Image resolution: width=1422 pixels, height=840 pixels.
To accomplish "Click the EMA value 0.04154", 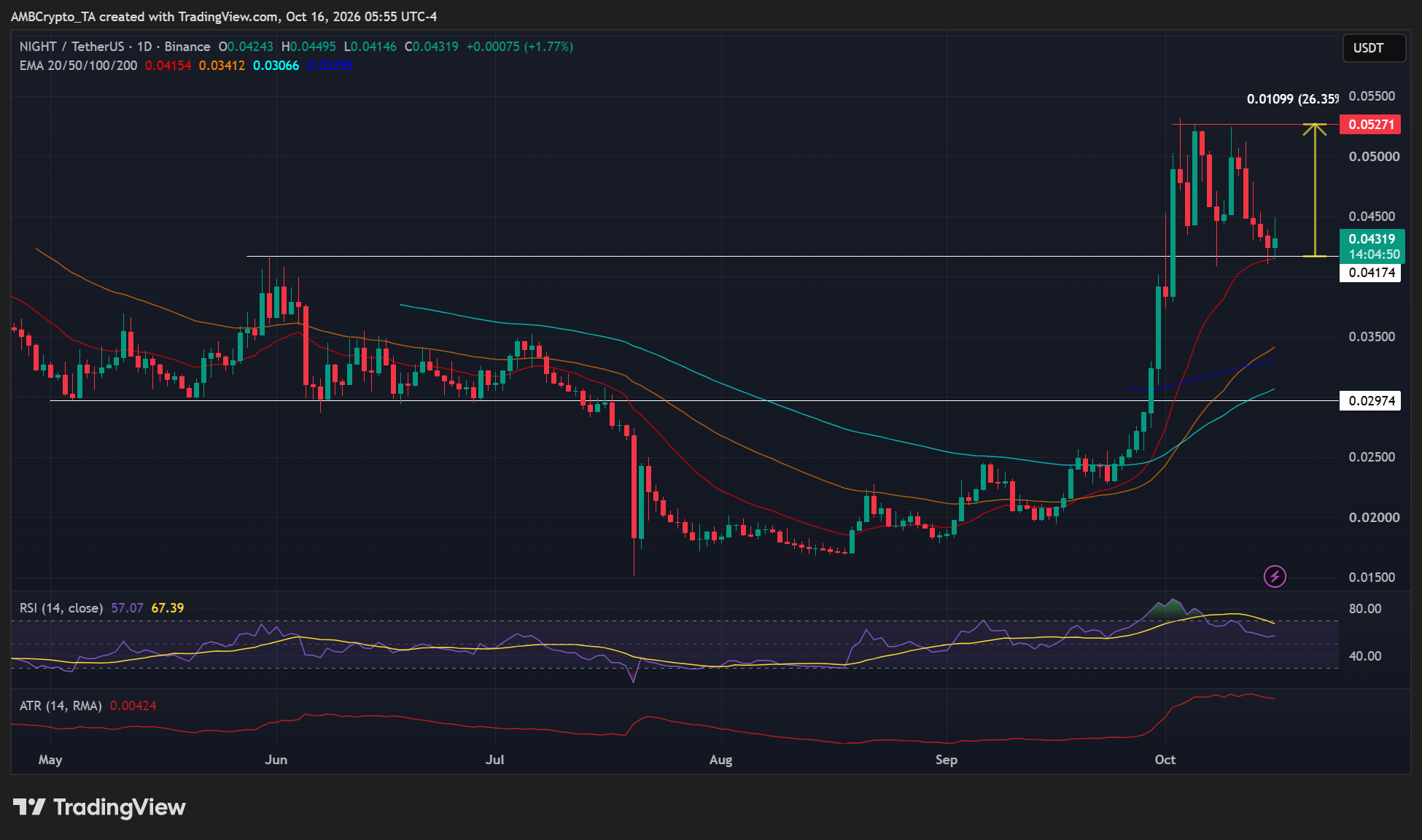I will (x=168, y=66).
